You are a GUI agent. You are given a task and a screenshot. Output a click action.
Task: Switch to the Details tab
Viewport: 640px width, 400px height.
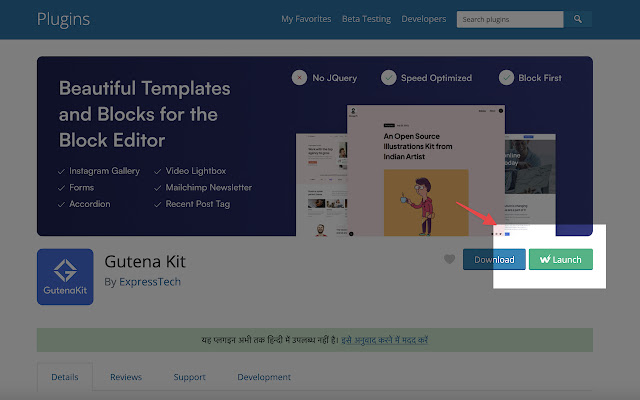(x=65, y=377)
